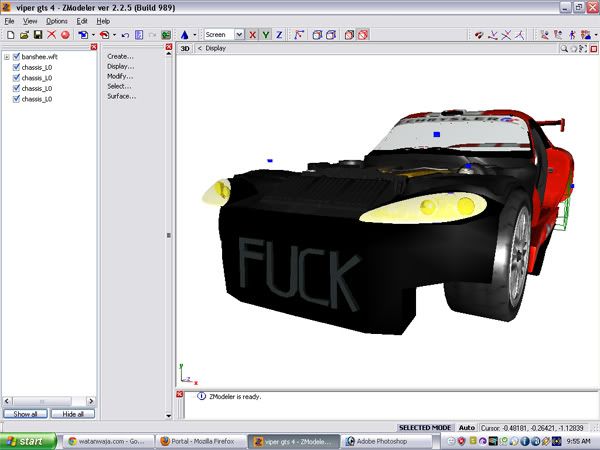
Task: Toggle the Z axis lock
Action: click(x=279, y=35)
